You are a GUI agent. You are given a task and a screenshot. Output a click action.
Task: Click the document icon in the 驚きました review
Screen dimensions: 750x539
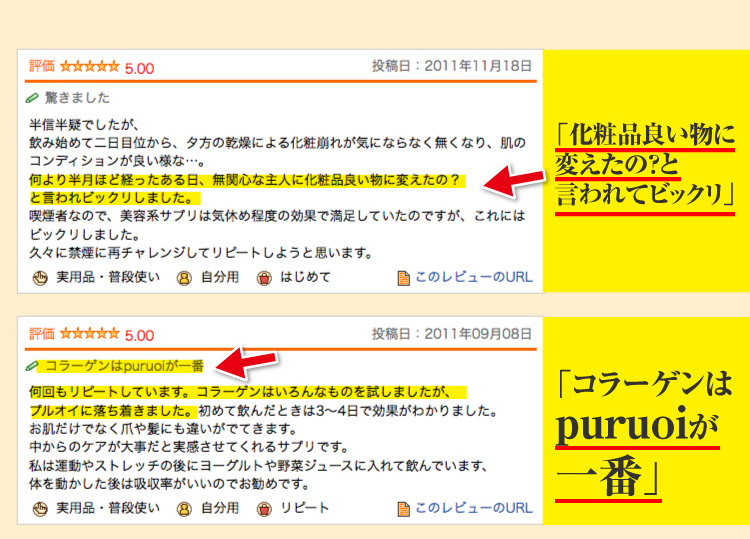404,277
